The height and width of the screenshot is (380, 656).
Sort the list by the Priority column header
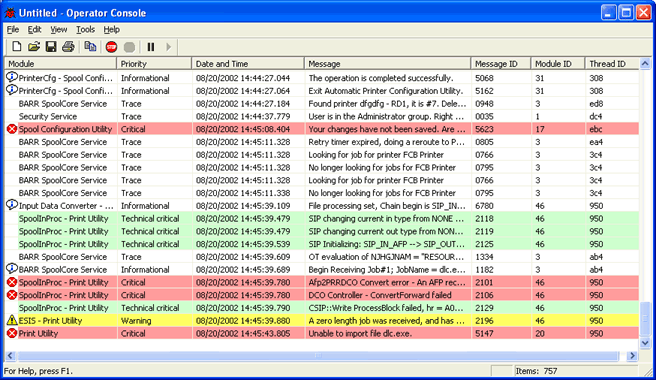pyautogui.click(x=154, y=64)
